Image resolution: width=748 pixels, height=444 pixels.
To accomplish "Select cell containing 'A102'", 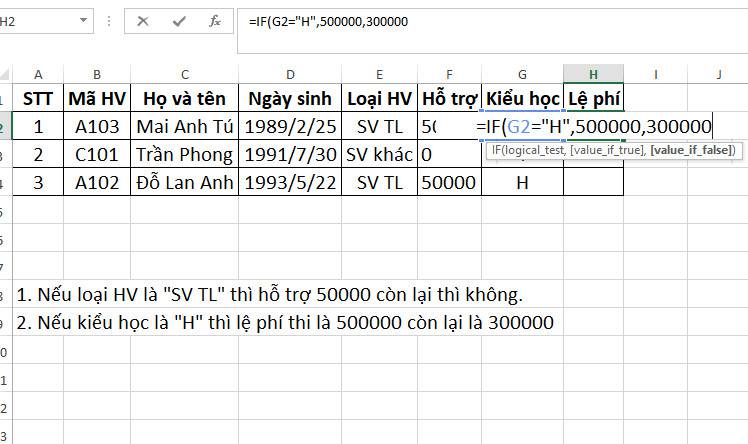I will pyautogui.click(x=97, y=182).
